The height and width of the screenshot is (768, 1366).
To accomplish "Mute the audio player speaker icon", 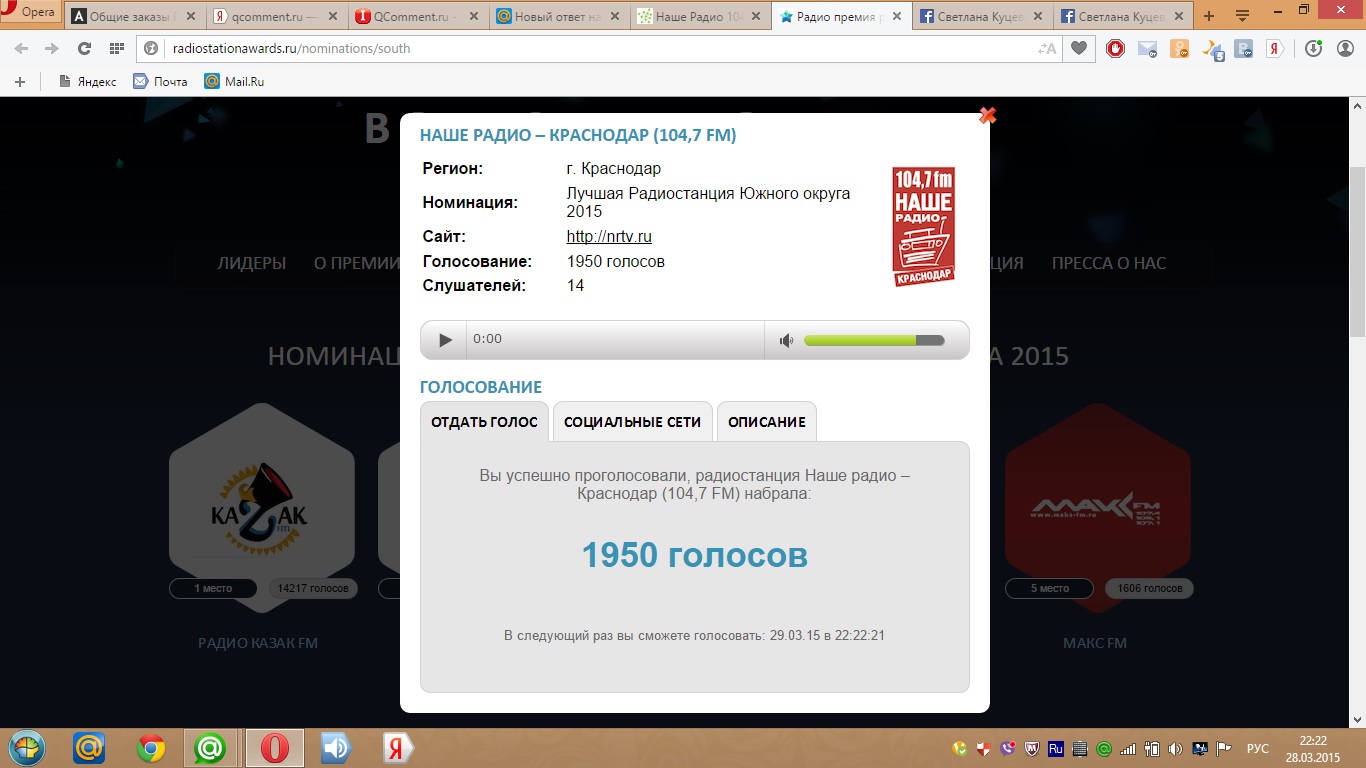I will click(x=786, y=341).
